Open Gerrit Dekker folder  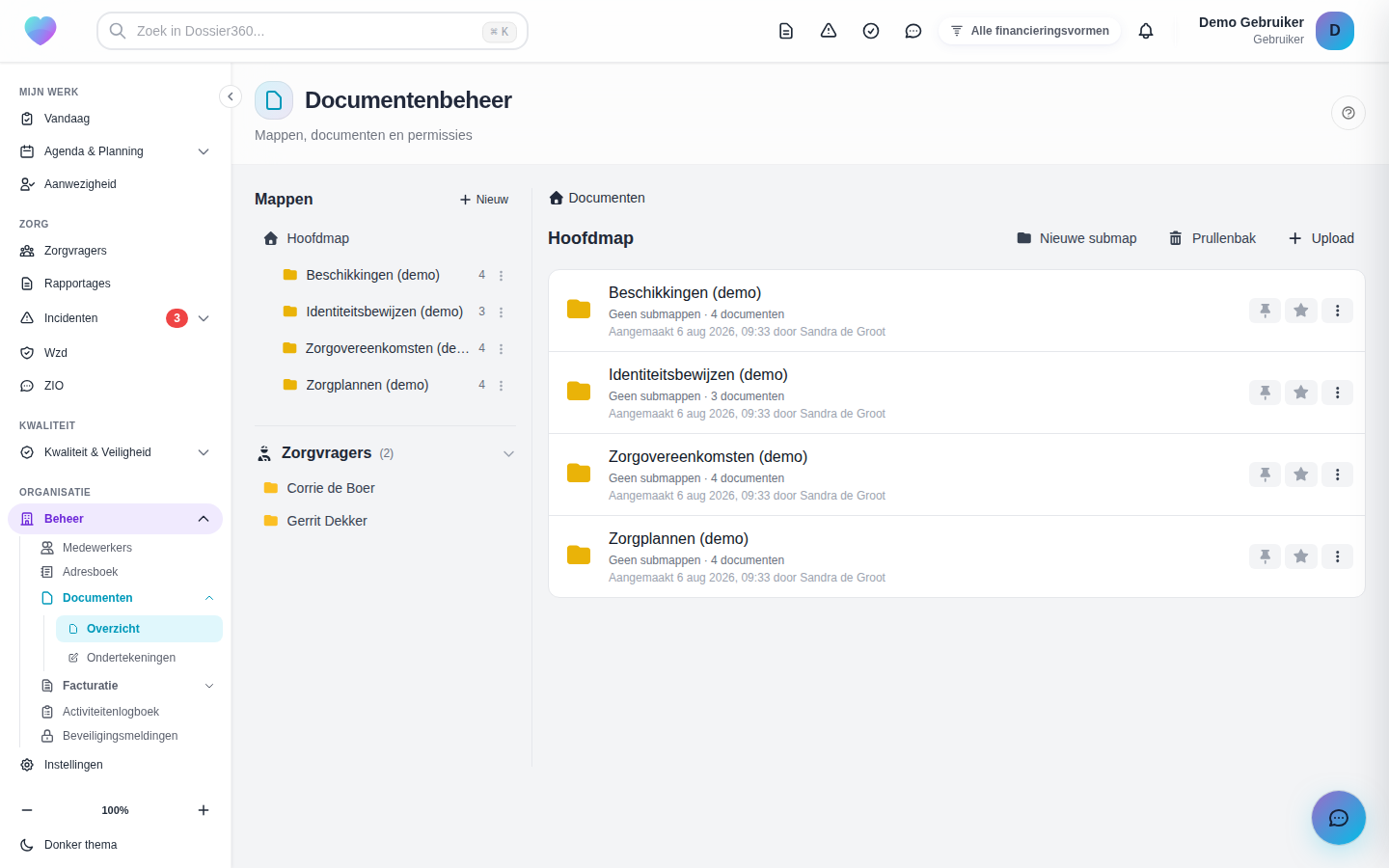pyautogui.click(x=385, y=521)
